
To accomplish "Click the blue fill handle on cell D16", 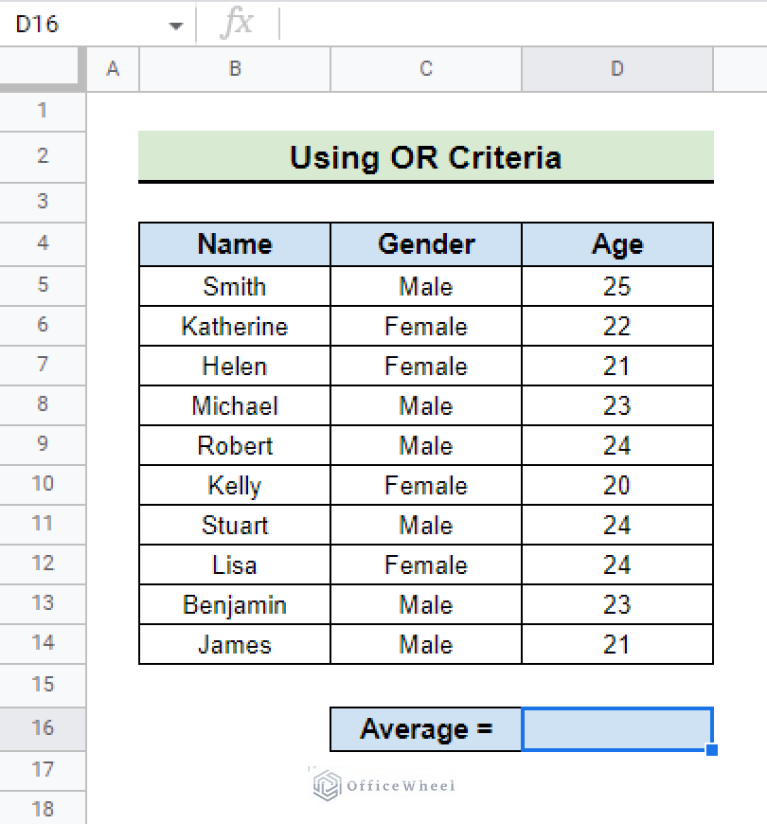I will [711, 747].
